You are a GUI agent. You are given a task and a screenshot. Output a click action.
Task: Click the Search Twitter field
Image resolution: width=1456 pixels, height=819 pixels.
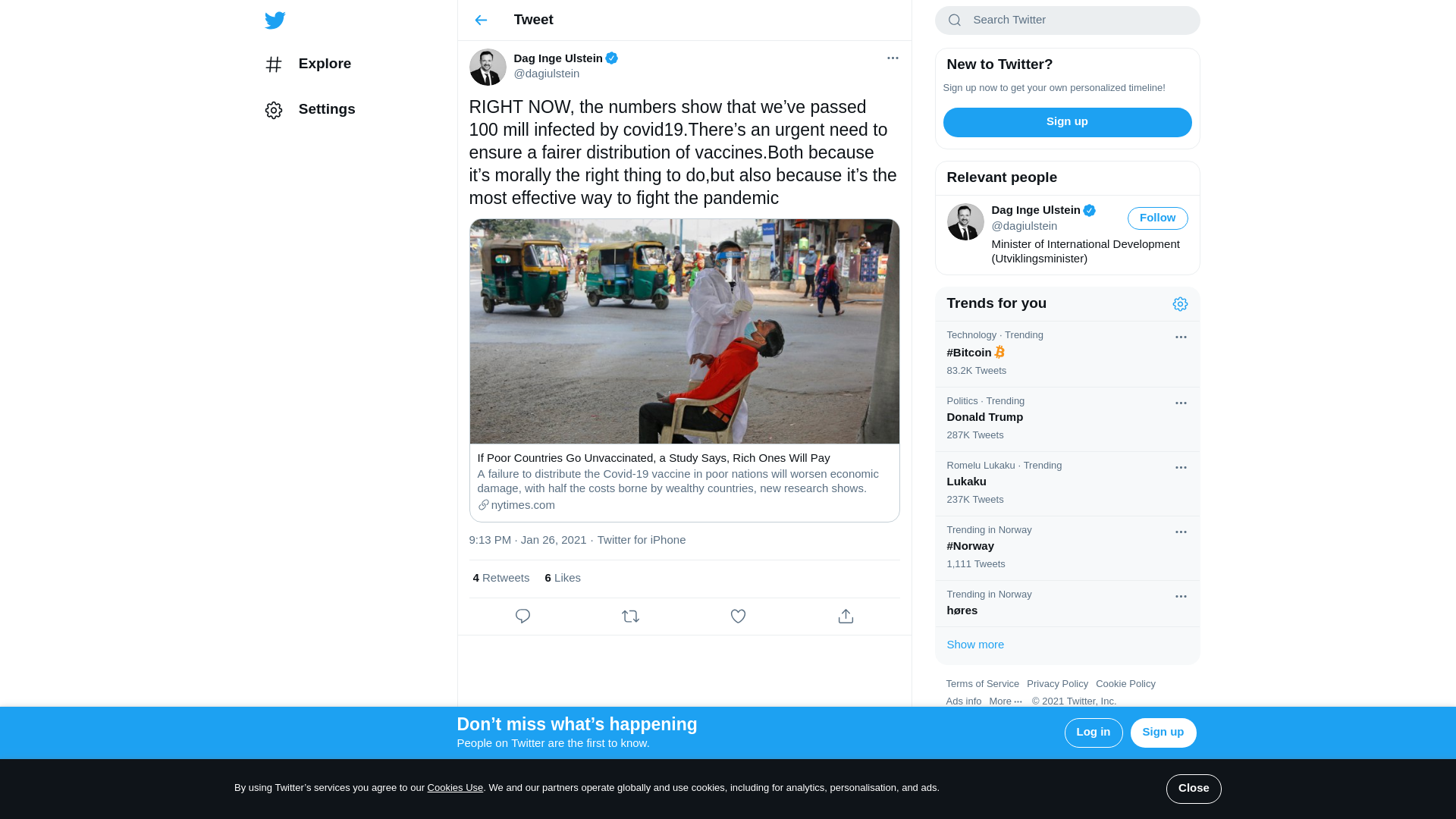point(1077,20)
